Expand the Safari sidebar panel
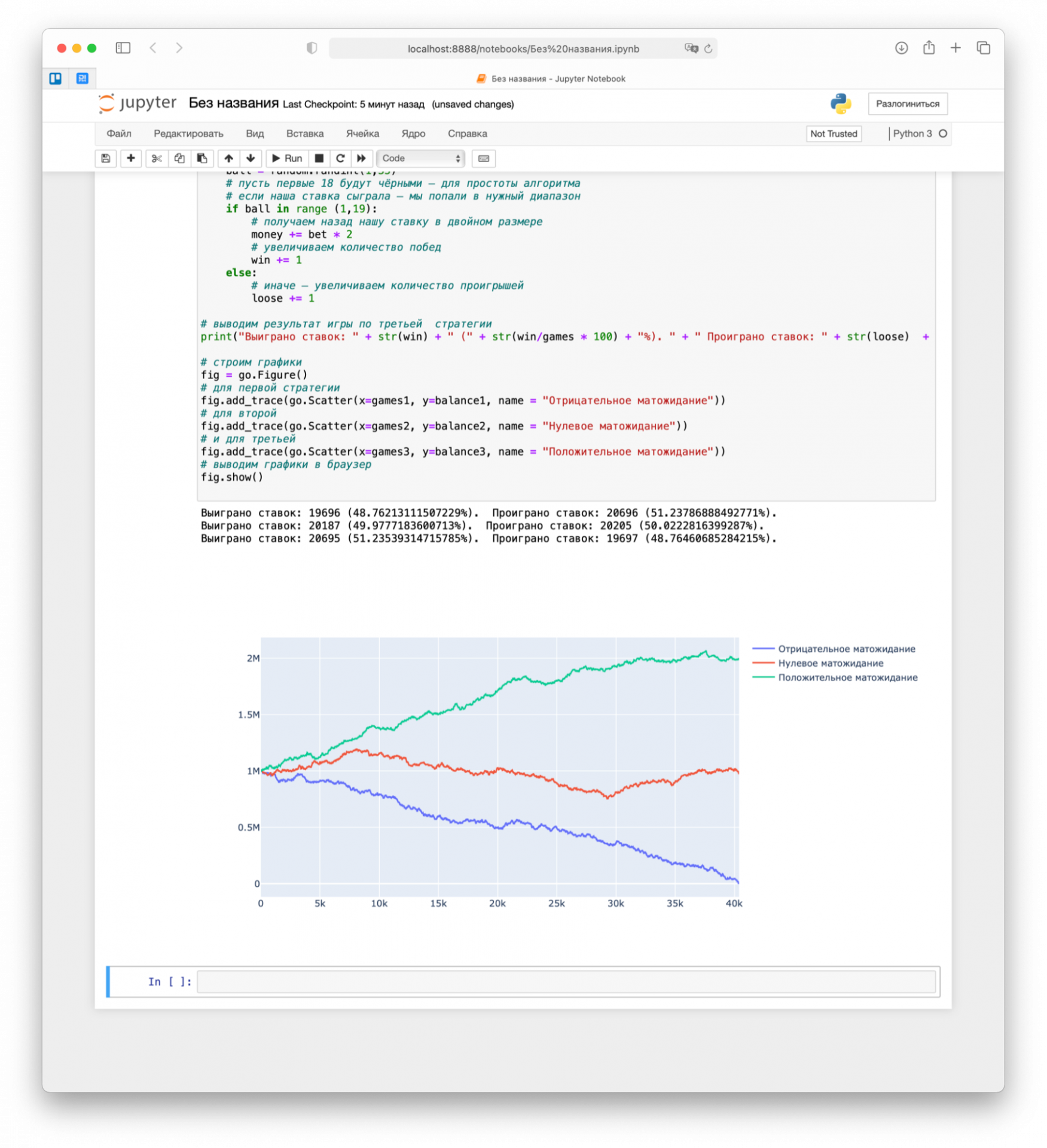Viewport: 1047px width, 1148px height. [x=123, y=48]
